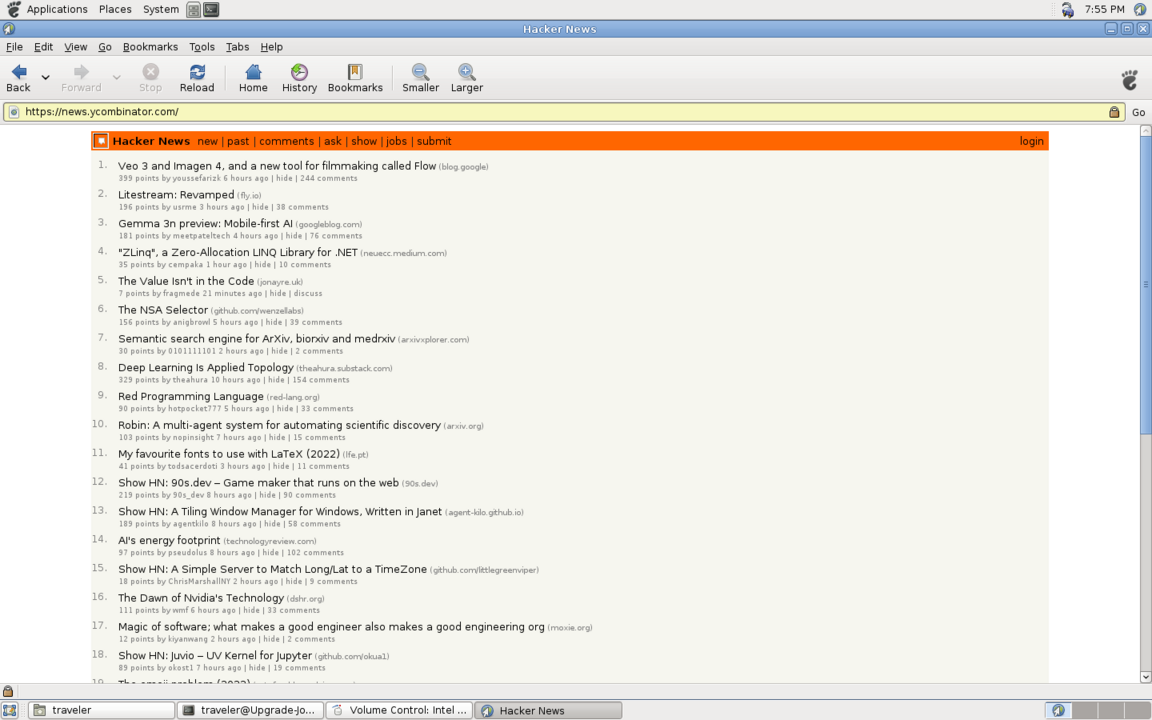The image size is (1152, 720).
Task: Open 'Red Programming Language' story
Action: coord(190,396)
